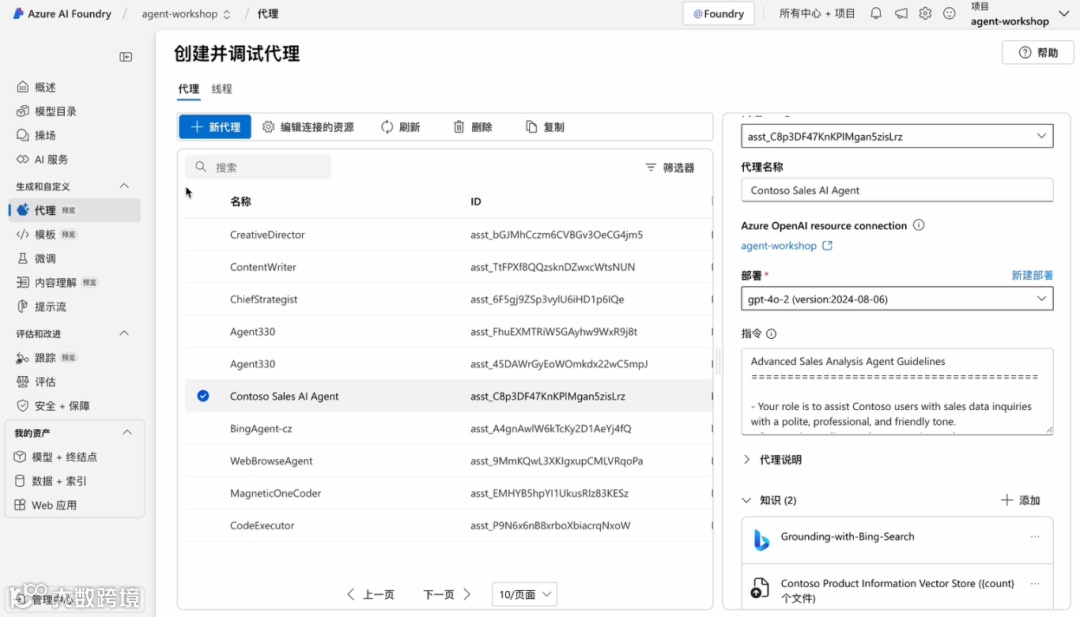Collapse the left sidebar panel icon
Image resolution: width=1080 pixels, height=617 pixels.
(x=125, y=56)
